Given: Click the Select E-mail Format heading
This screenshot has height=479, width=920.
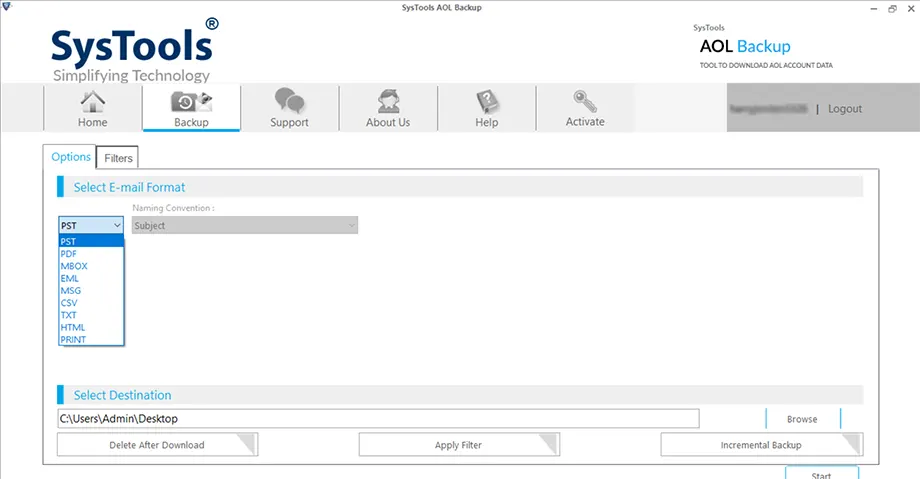Looking at the screenshot, I should pos(129,187).
